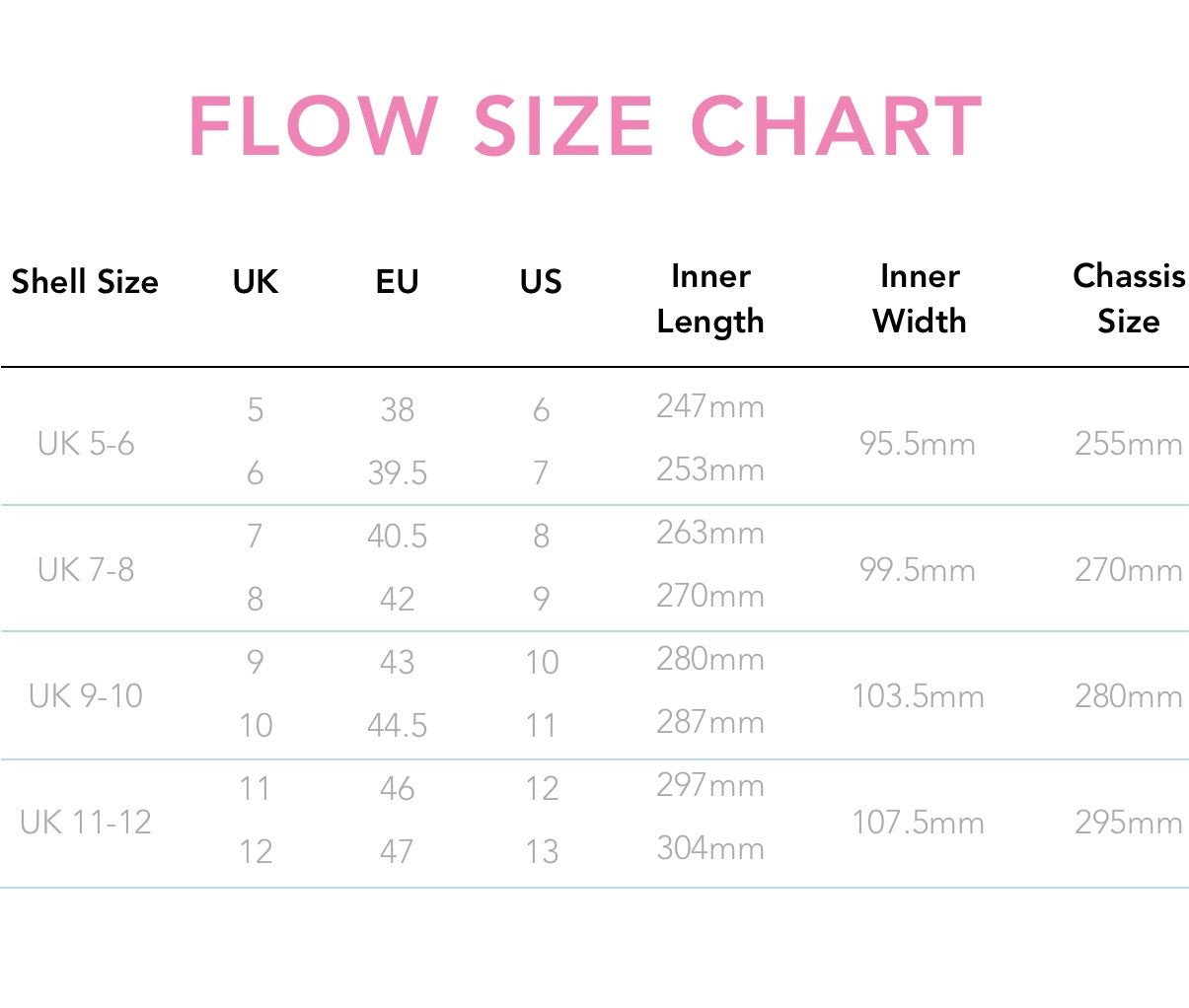
Task: Select the Chassis Size column header
Action: click(1129, 299)
